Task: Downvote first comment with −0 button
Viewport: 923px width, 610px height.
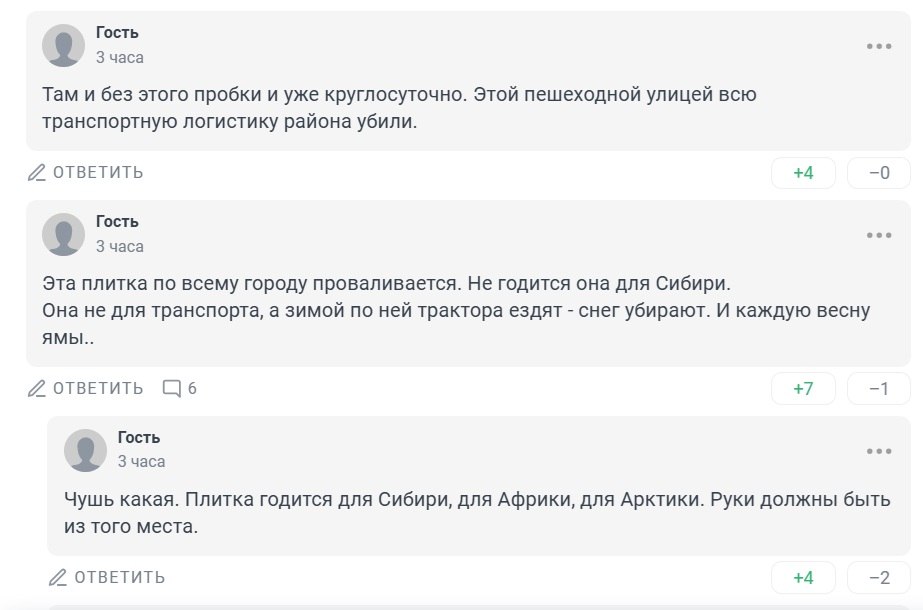Action: point(879,173)
